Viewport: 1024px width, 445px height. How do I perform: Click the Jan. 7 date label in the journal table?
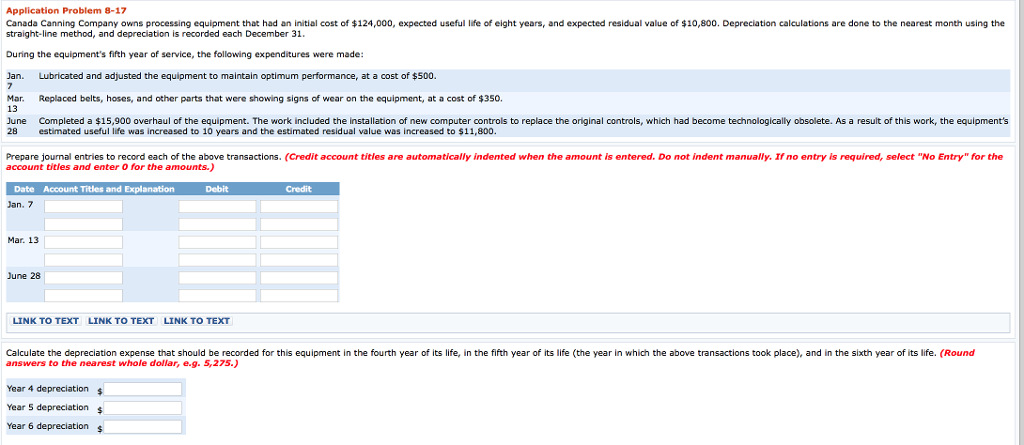coord(20,205)
